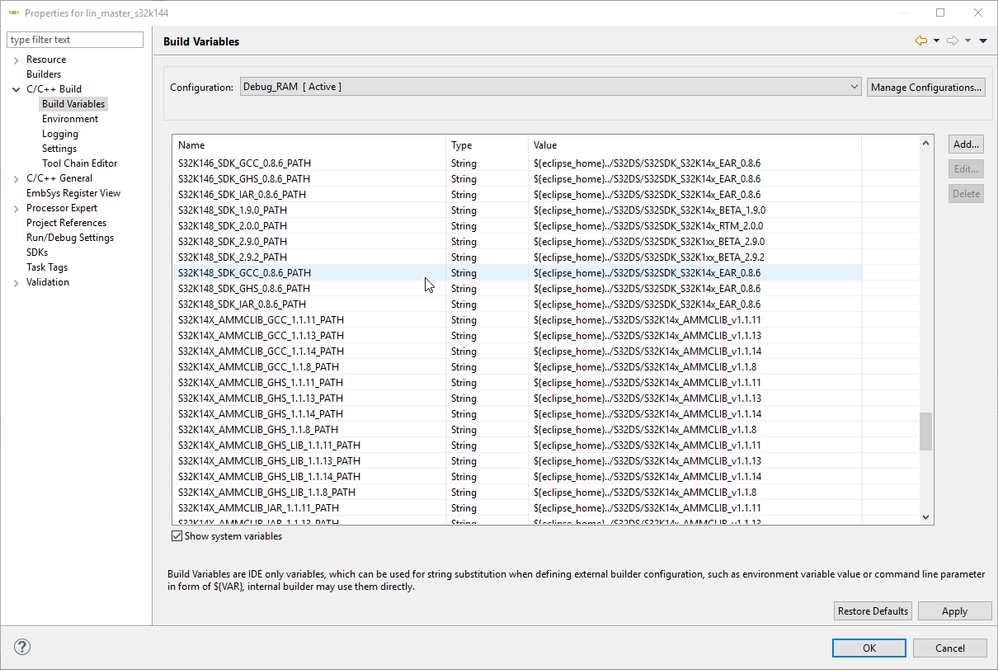Viewport: 998px width, 670px height.
Task: Collapse the C/C++ Build tree node
Action: coord(16,90)
